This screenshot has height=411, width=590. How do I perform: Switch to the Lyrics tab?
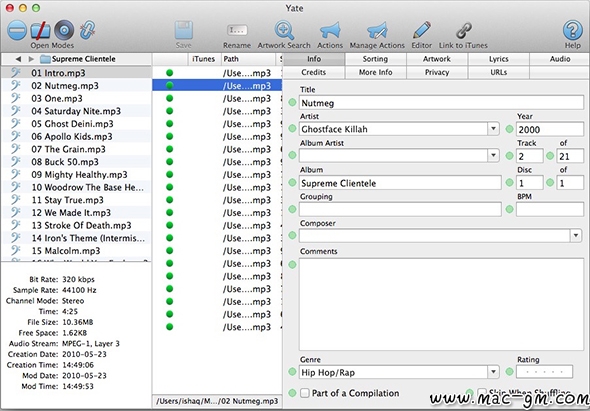[499, 59]
